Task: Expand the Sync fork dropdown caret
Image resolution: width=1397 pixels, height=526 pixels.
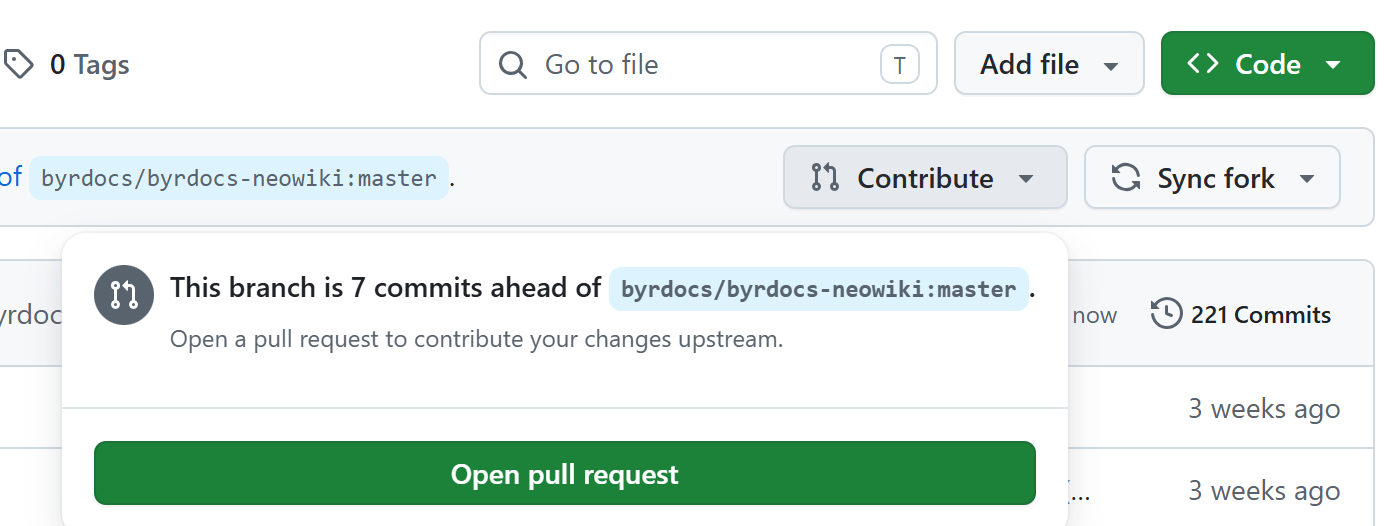Action: tap(1306, 179)
